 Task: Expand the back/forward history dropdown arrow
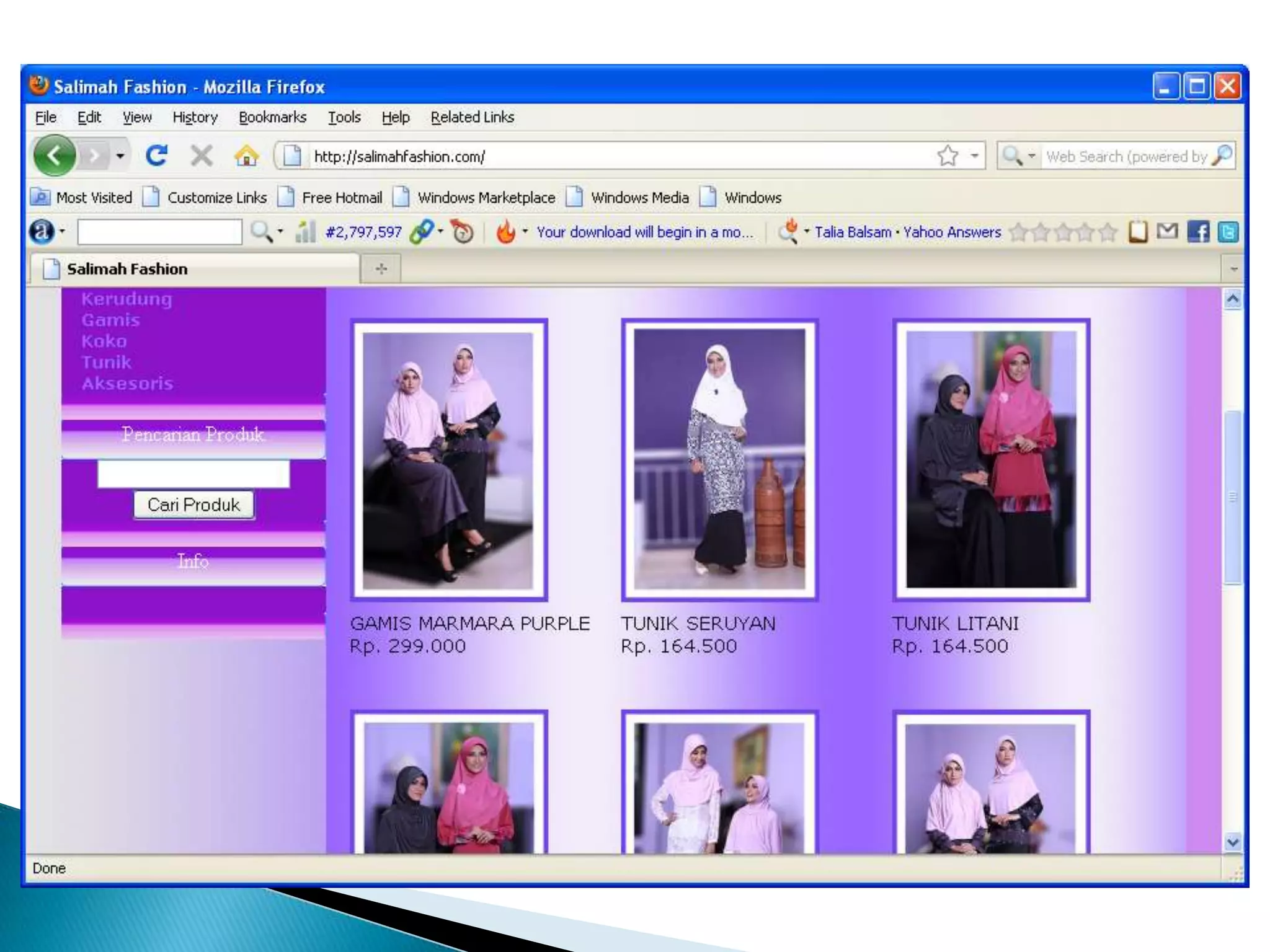click(x=120, y=156)
